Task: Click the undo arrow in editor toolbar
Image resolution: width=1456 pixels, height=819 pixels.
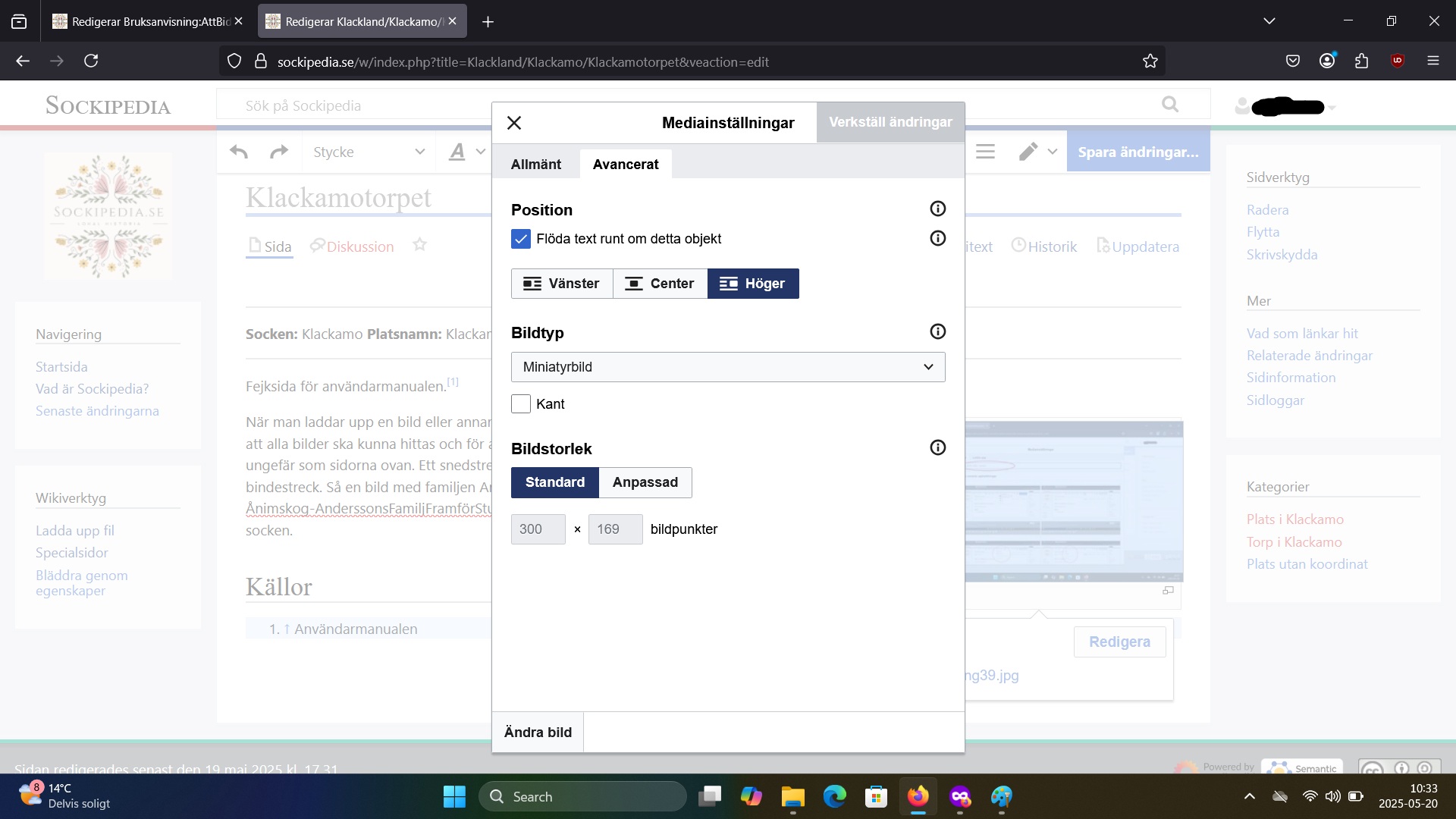Action: coord(239,152)
